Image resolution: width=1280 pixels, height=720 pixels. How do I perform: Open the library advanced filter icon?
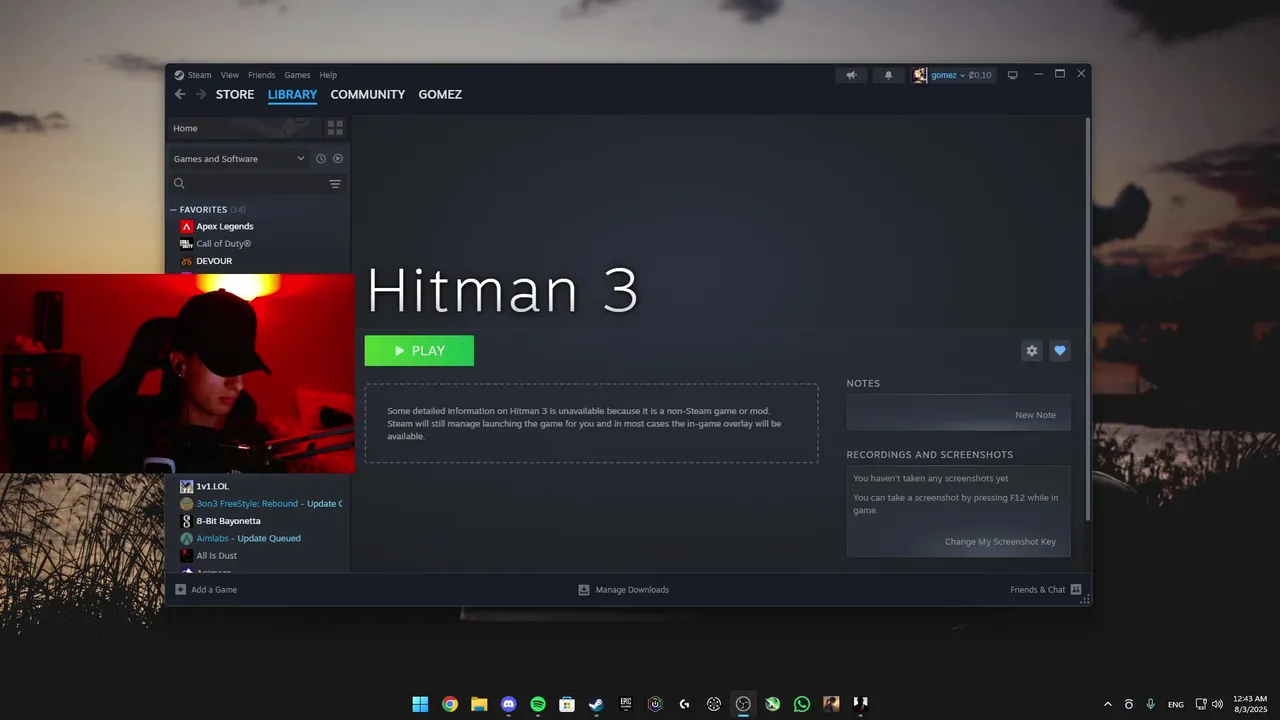pyautogui.click(x=335, y=184)
